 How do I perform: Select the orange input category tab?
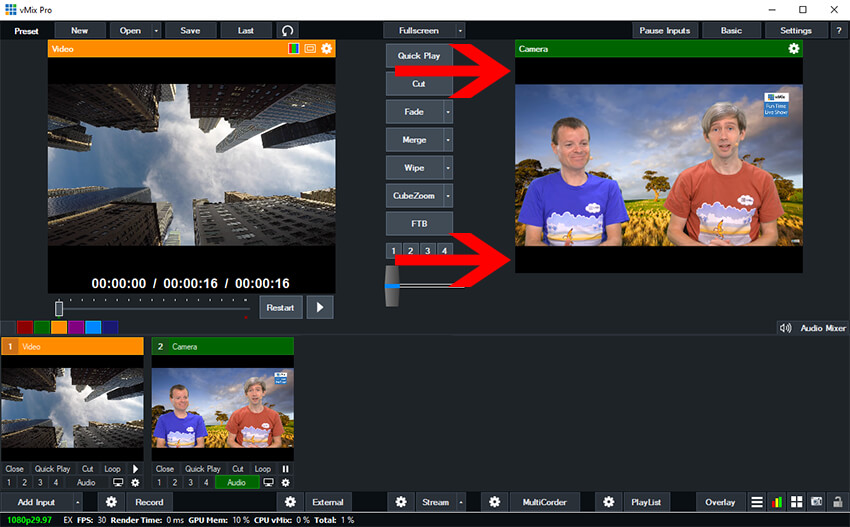59,327
